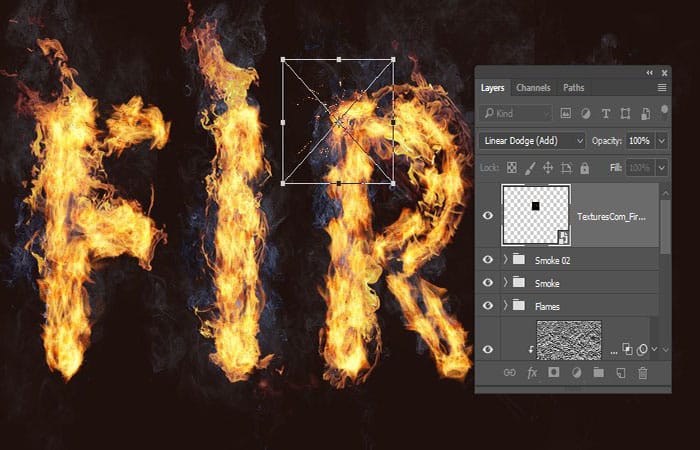Image resolution: width=700 pixels, height=450 pixels.
Task: Add a layer style with fx button
Action: (532, 373)
